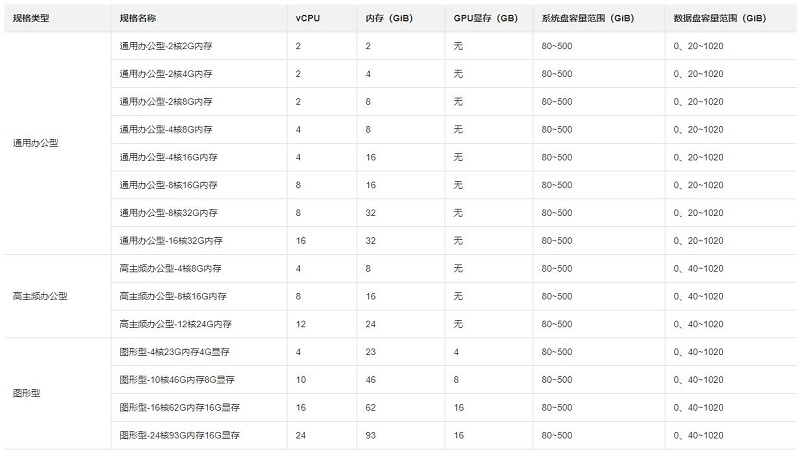Click the 内存 (GiB) column header
This screenshot has width=800, height=452.
[389, 18]
